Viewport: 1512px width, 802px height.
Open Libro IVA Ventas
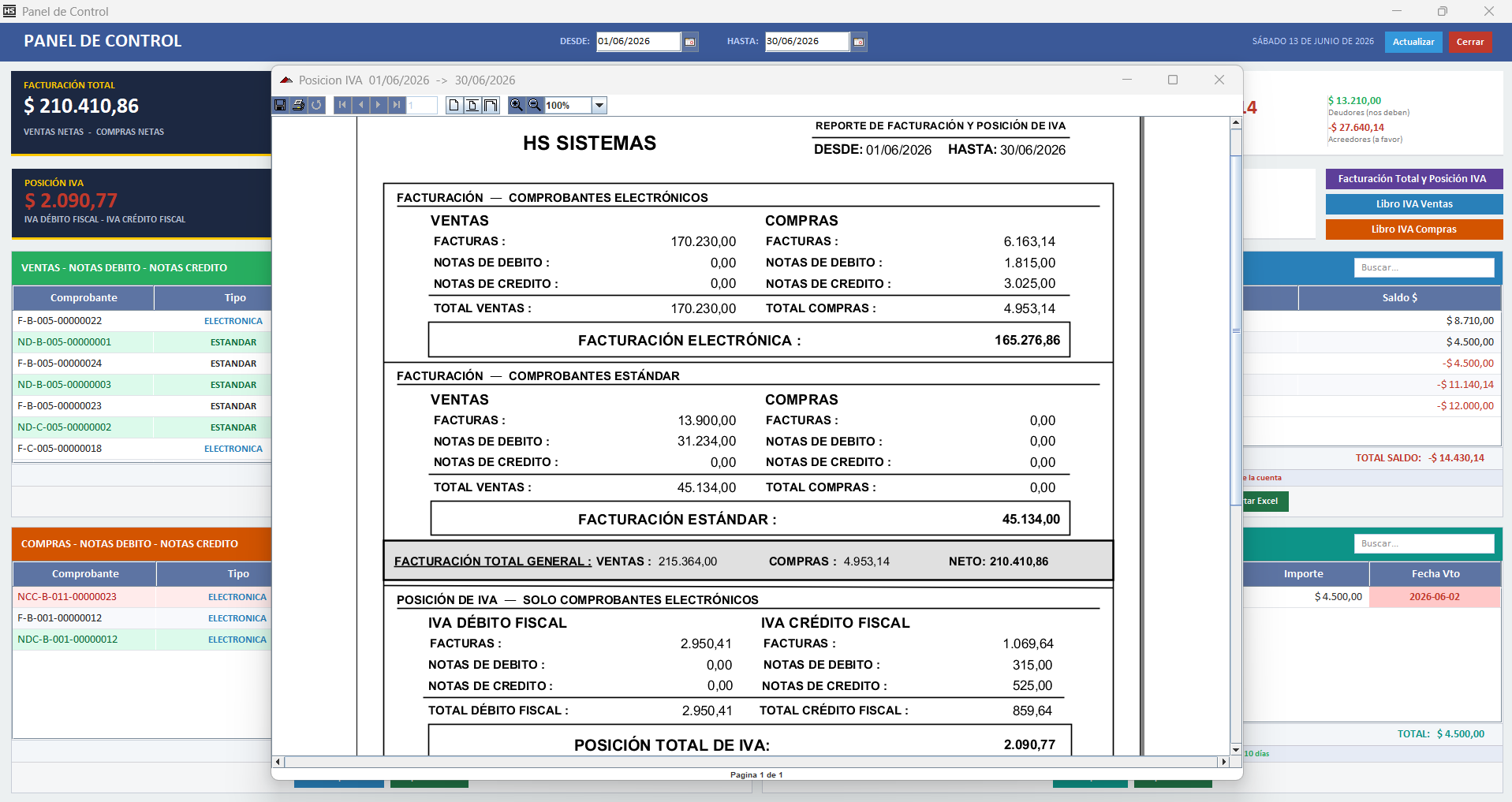pos(1414,204)
